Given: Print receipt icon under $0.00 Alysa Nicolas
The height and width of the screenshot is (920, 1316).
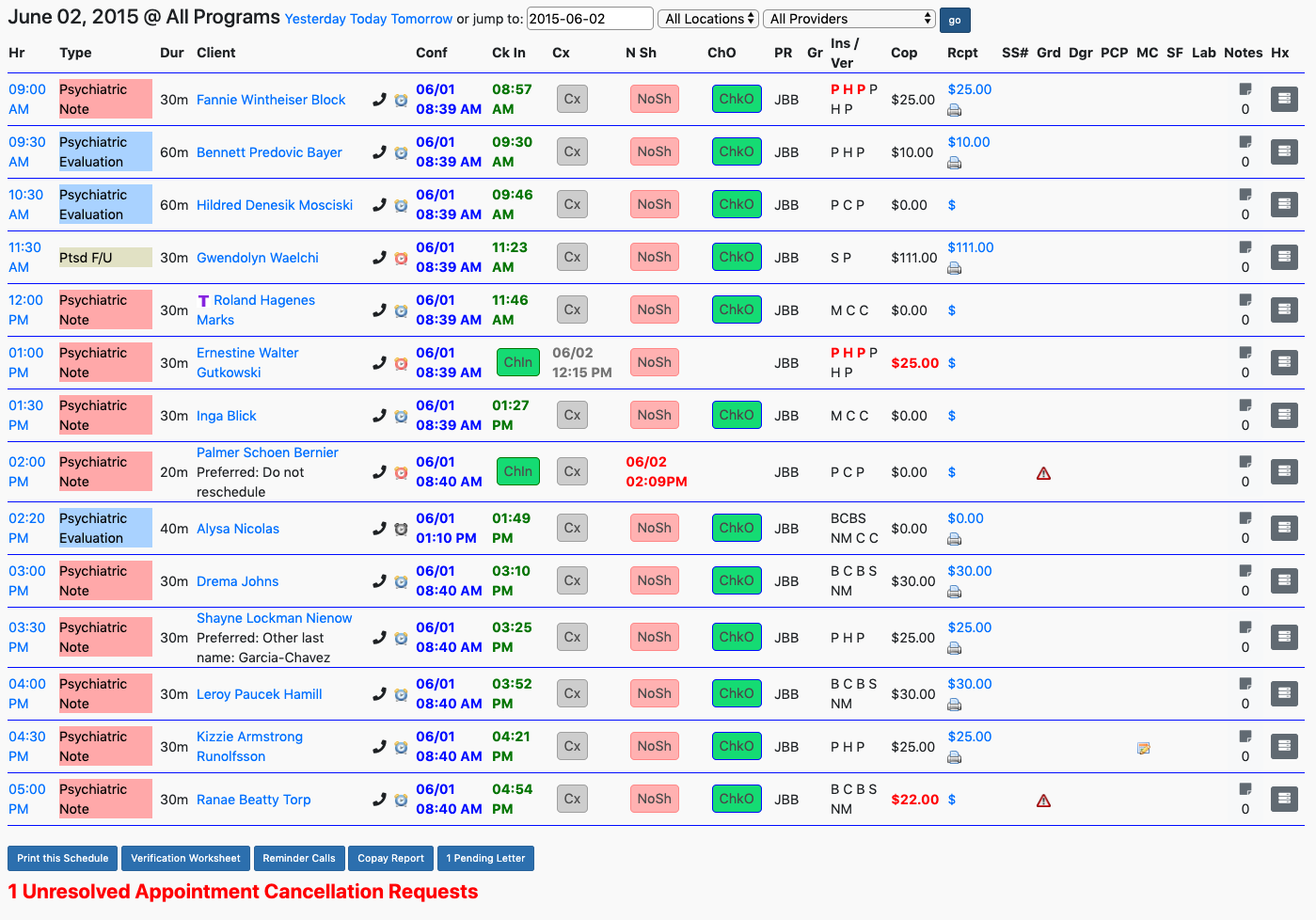Looking at the screenshot, I should pos(954,539).
